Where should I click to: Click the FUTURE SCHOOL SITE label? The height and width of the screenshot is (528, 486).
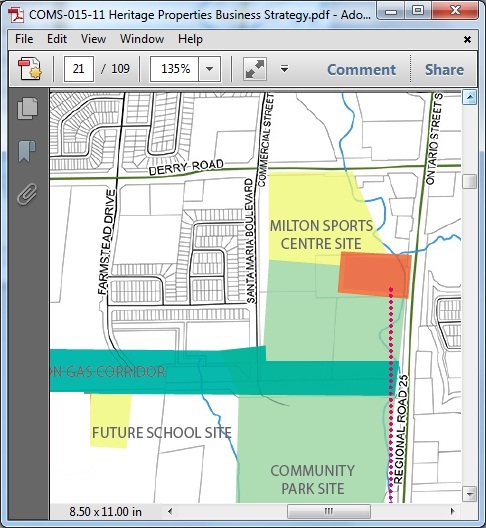[162, 433]
